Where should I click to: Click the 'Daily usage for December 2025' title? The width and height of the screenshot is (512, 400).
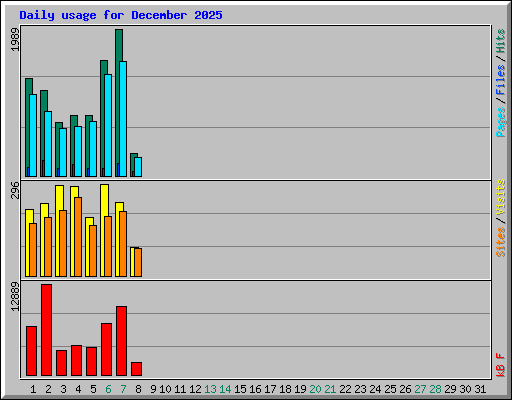121,15
